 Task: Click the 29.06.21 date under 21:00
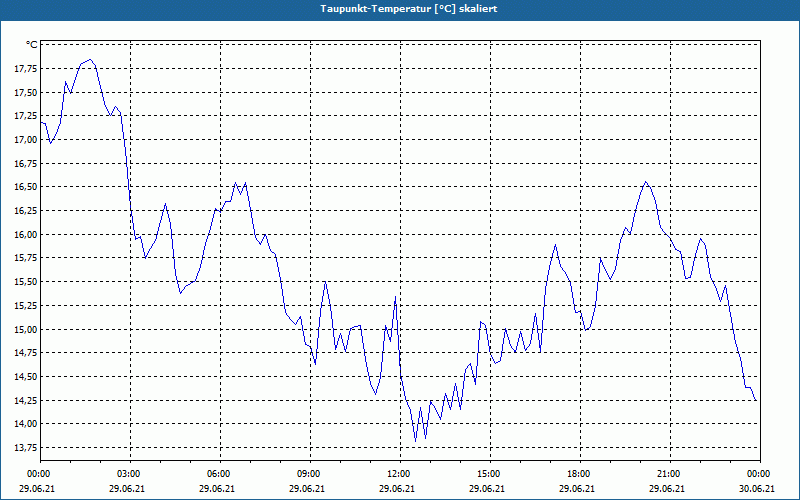[667, 489]
